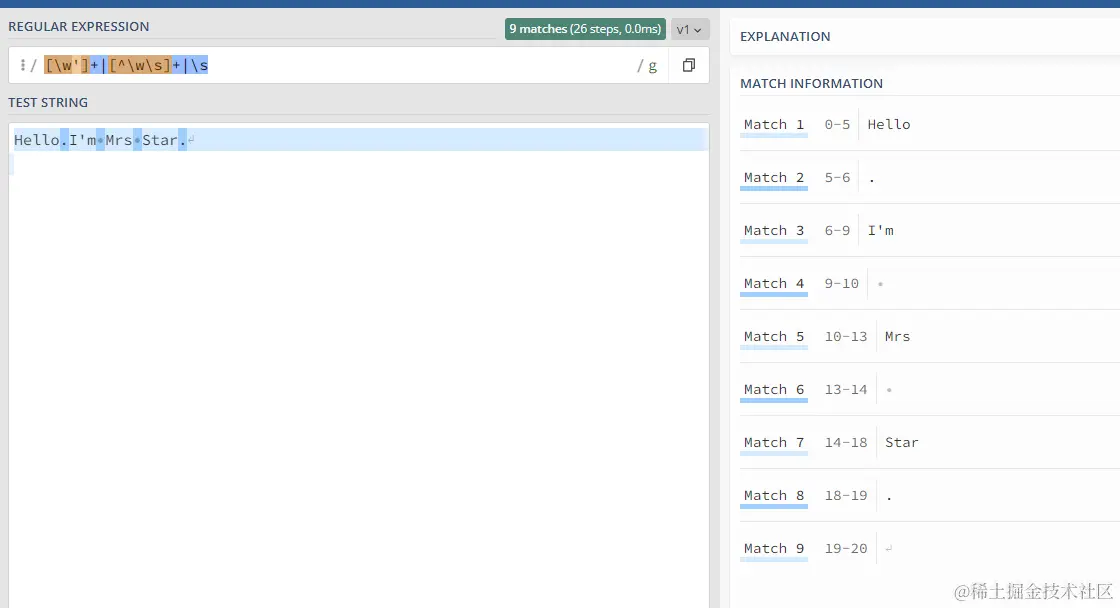Select the 'Match 2' label
The height and width of the screenshot is (608, 1120).
click(x=774, y=177)
